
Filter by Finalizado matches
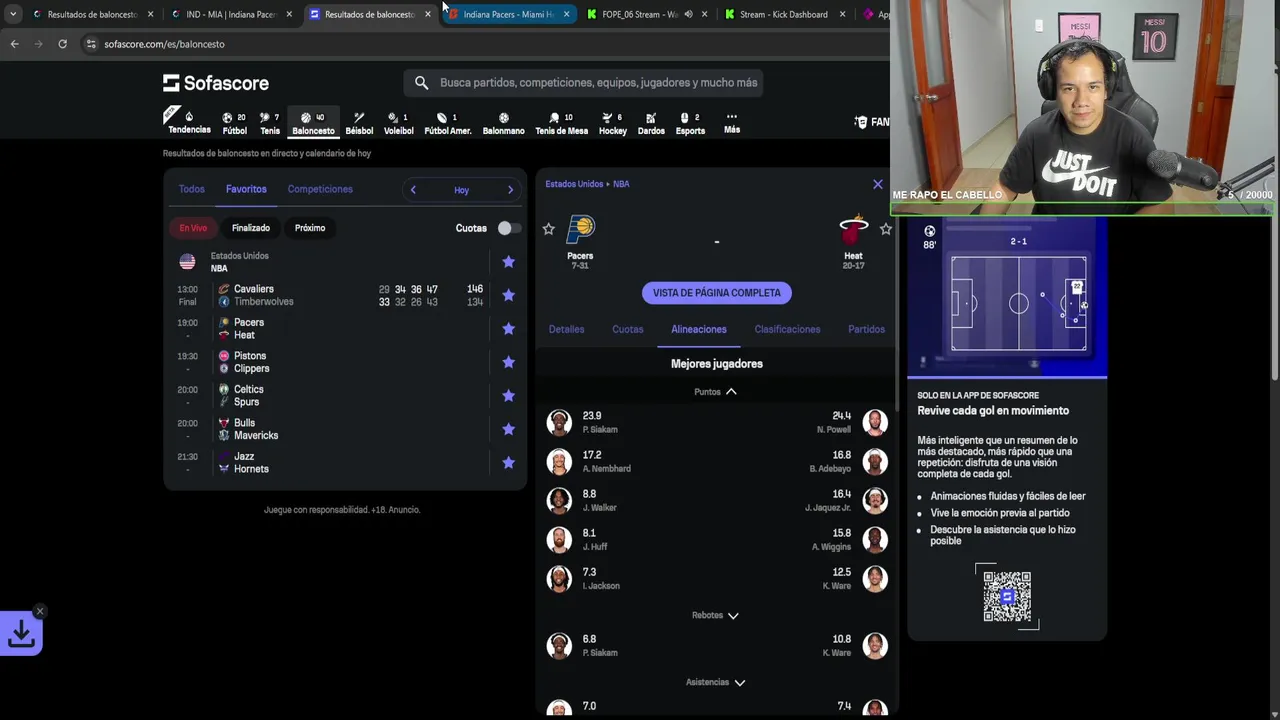click(x=251, y=228)
